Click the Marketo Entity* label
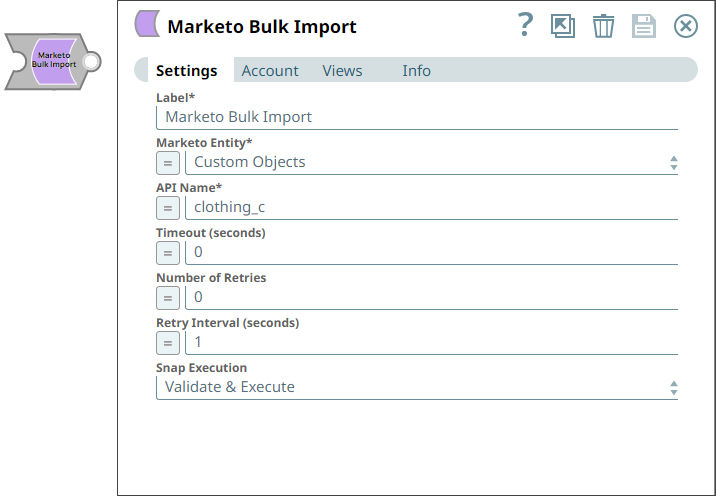The image size is (716, 496). (x=204, y=143)
